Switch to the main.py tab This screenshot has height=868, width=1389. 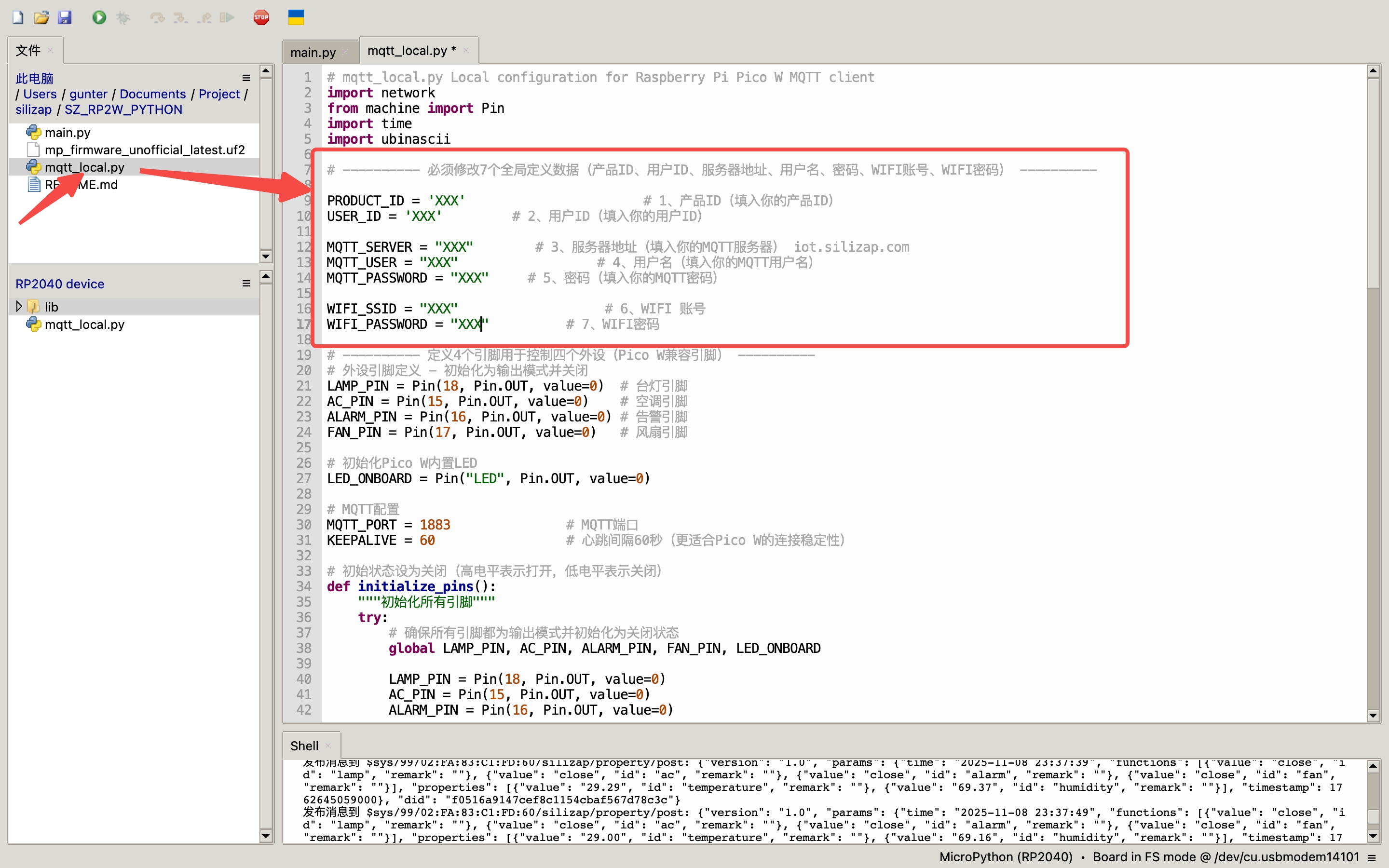[313, 52]
